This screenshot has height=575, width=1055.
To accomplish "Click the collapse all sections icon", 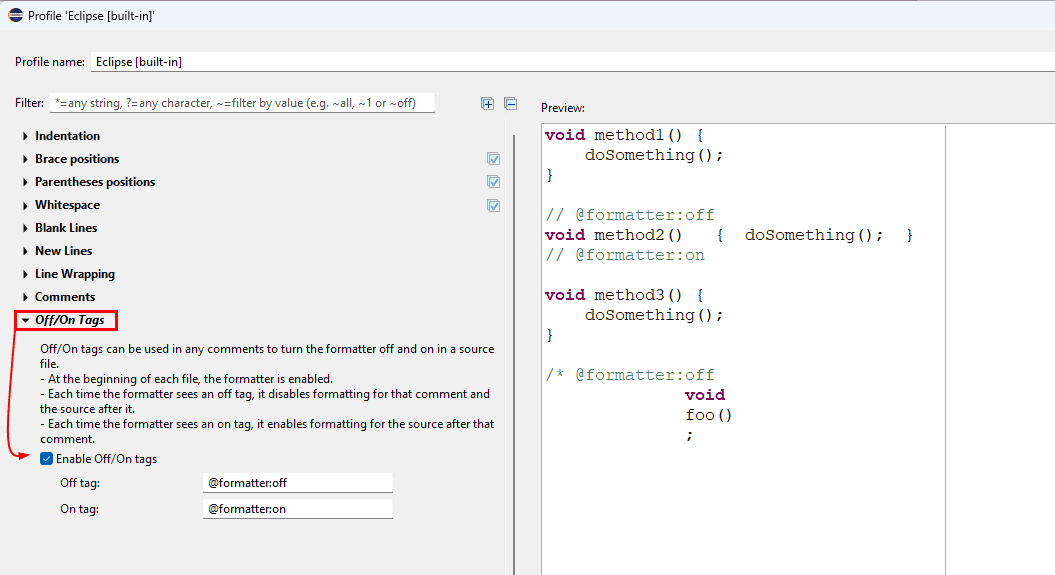I will (x=510, y=103).
